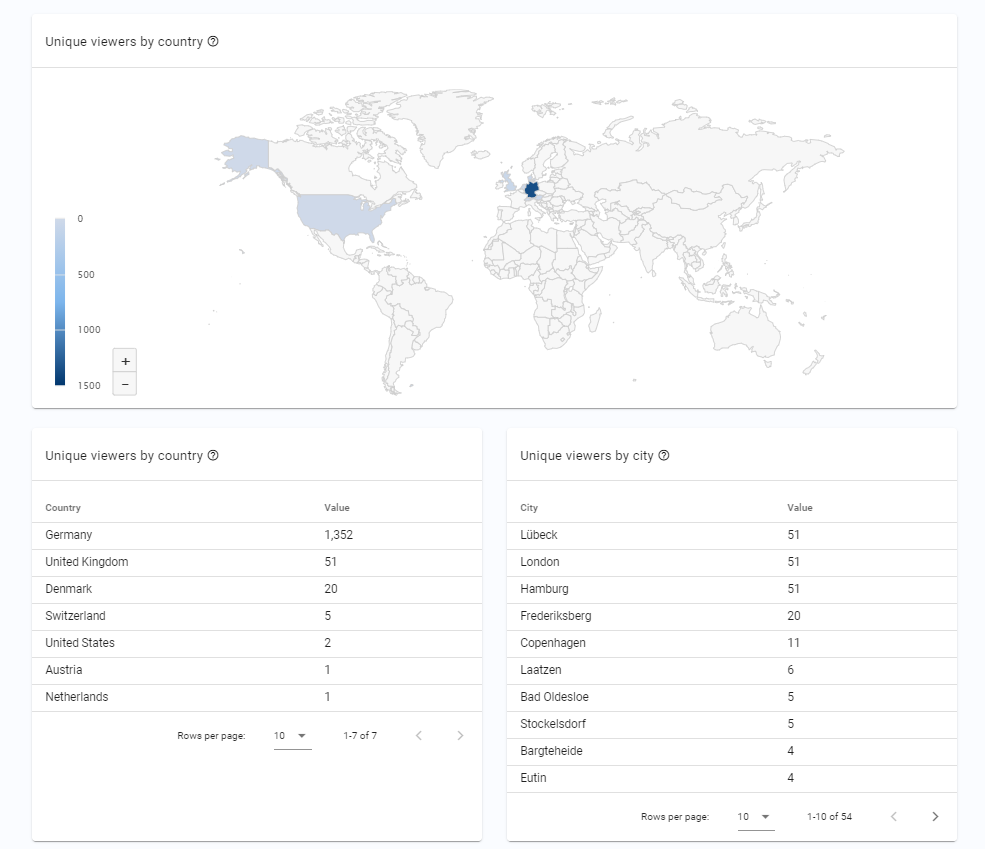
Task: Click previous page arrow in country table
Action: point(418,735)
